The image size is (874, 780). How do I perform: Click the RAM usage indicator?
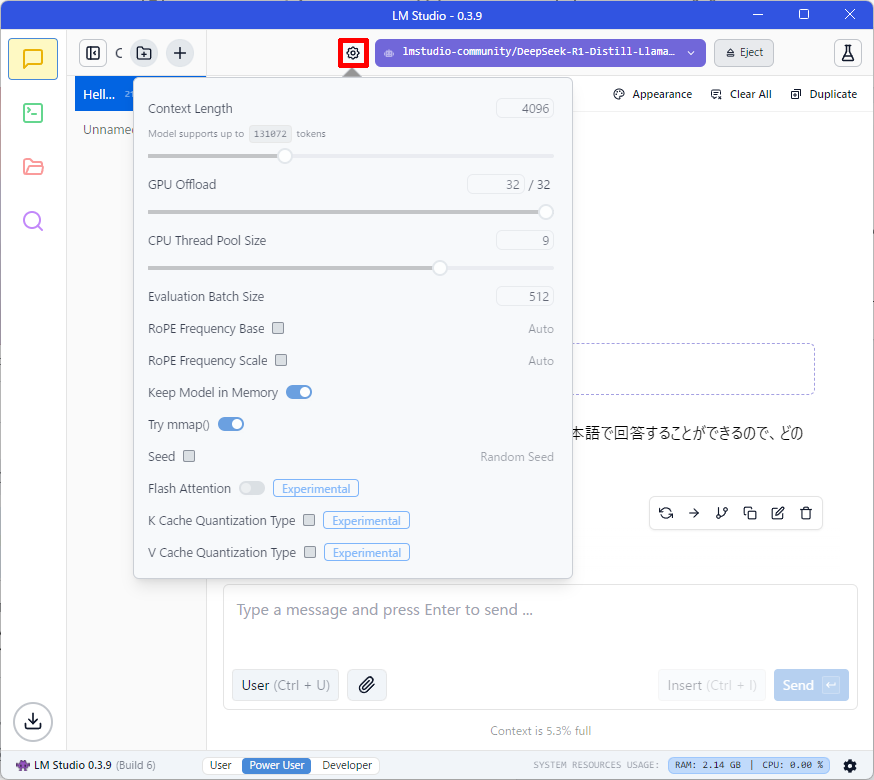pyautogui.click(x=708, y=765)
